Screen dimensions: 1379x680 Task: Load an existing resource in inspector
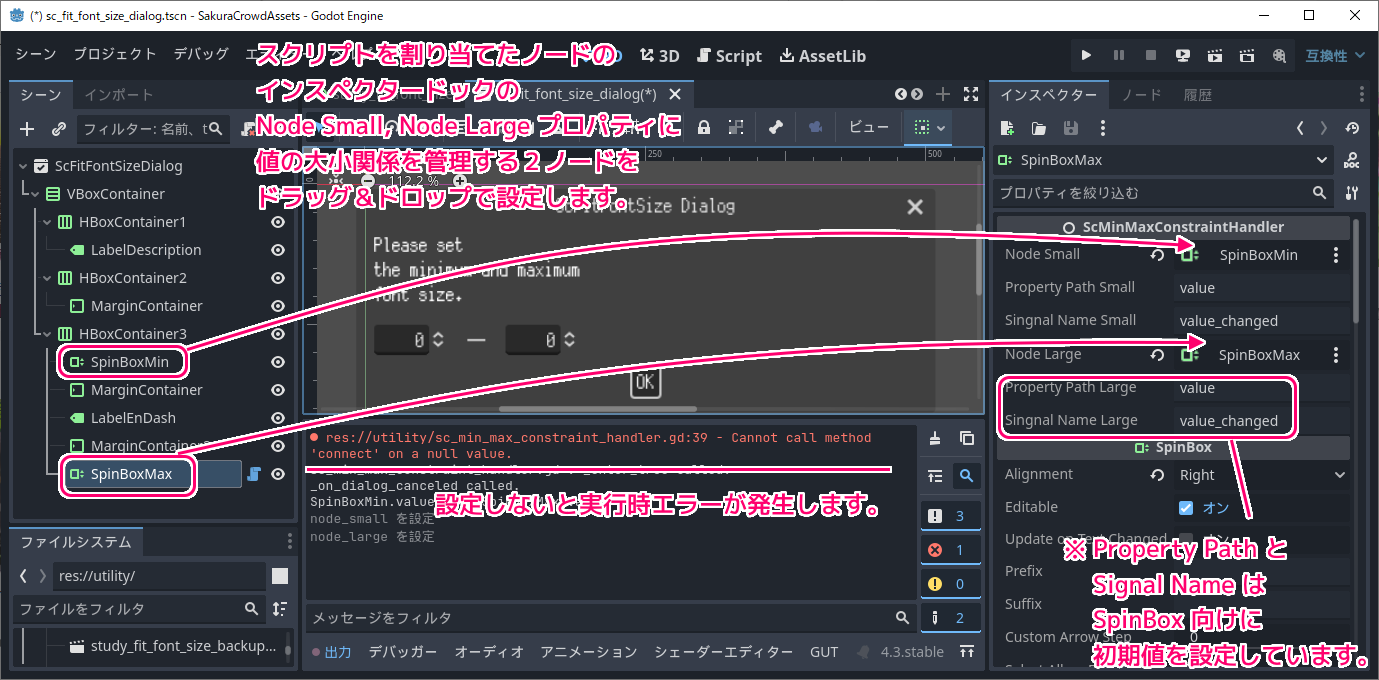coord(1039,128)
